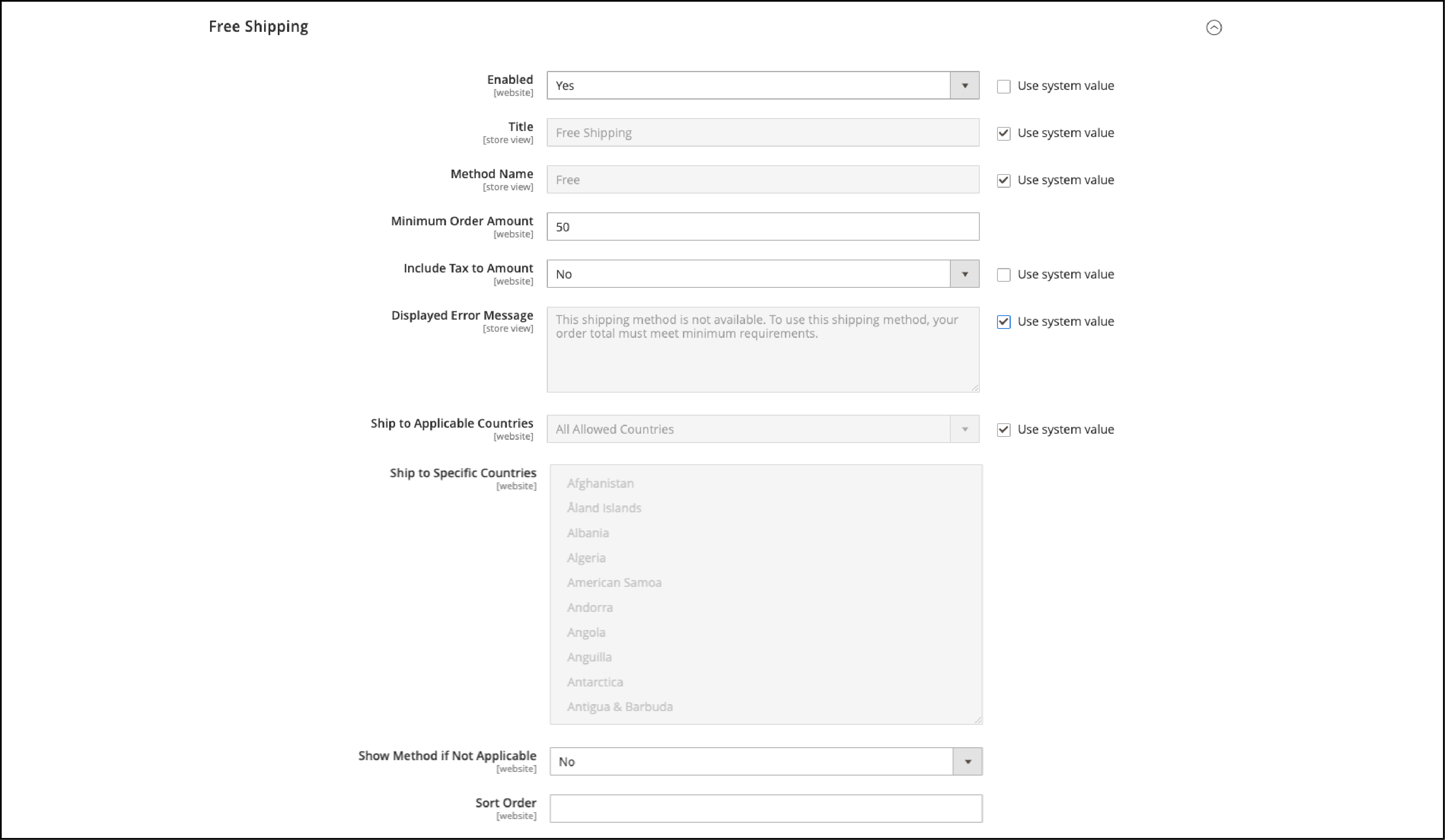Open the Free Shipping section heading
This screenshot has height=840, width=1445.
[258, 27]
